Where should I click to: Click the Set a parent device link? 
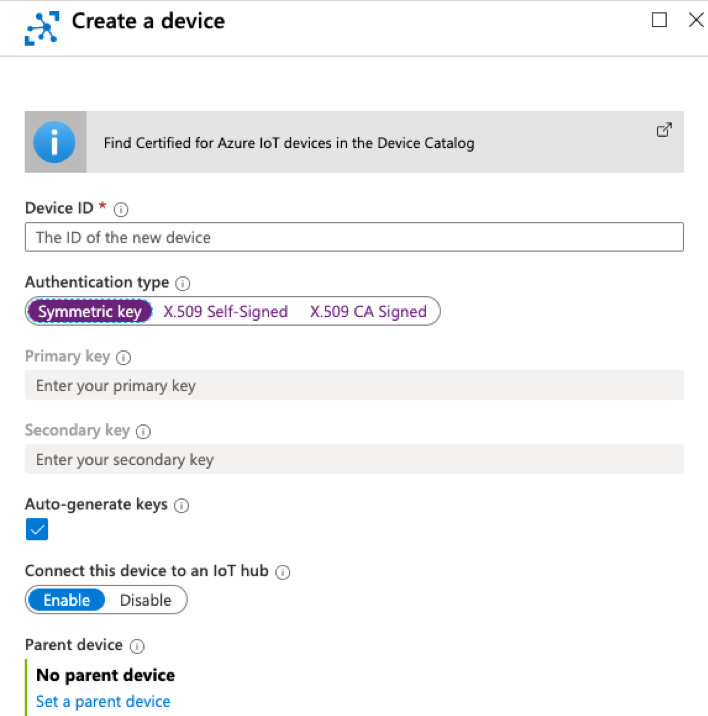pos(103,701)
